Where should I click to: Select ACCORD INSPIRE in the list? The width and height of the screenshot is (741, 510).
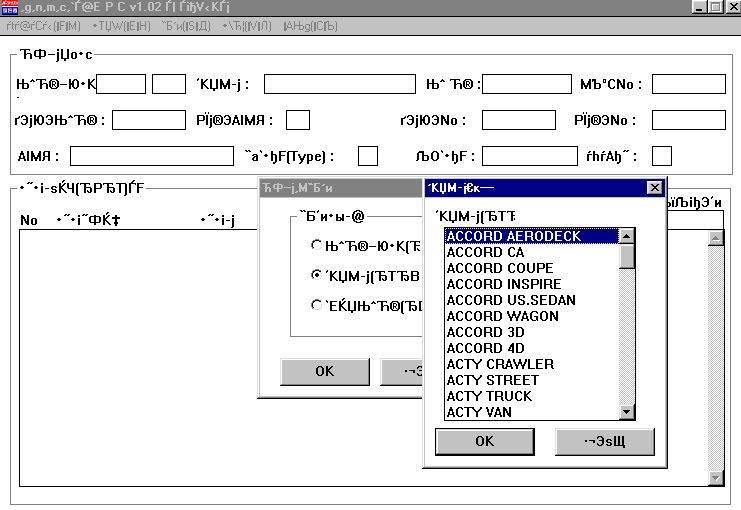532,285
